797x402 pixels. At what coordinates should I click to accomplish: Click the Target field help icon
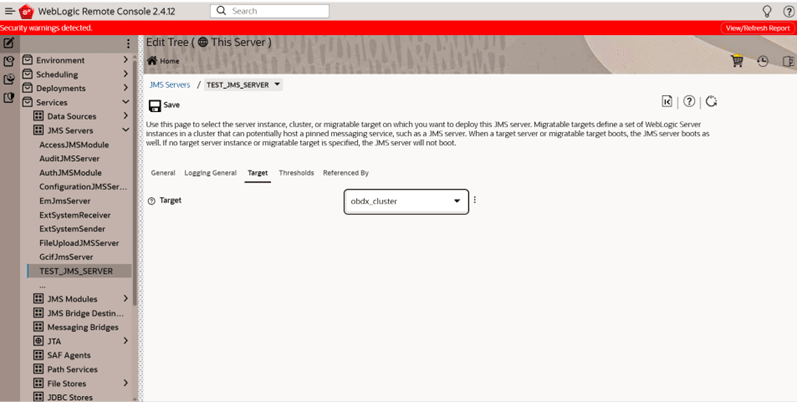(x=151, y=201)
